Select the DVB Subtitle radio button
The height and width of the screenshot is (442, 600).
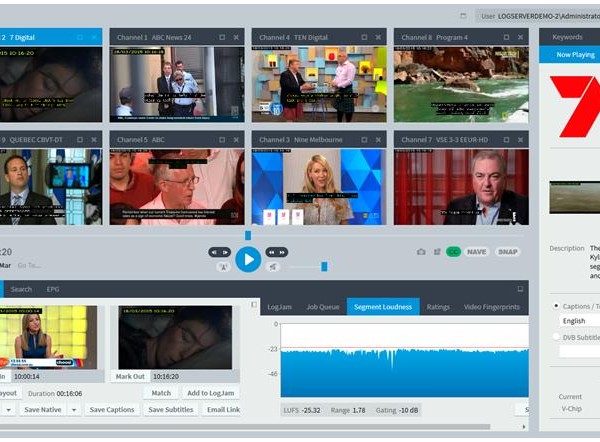556,337
